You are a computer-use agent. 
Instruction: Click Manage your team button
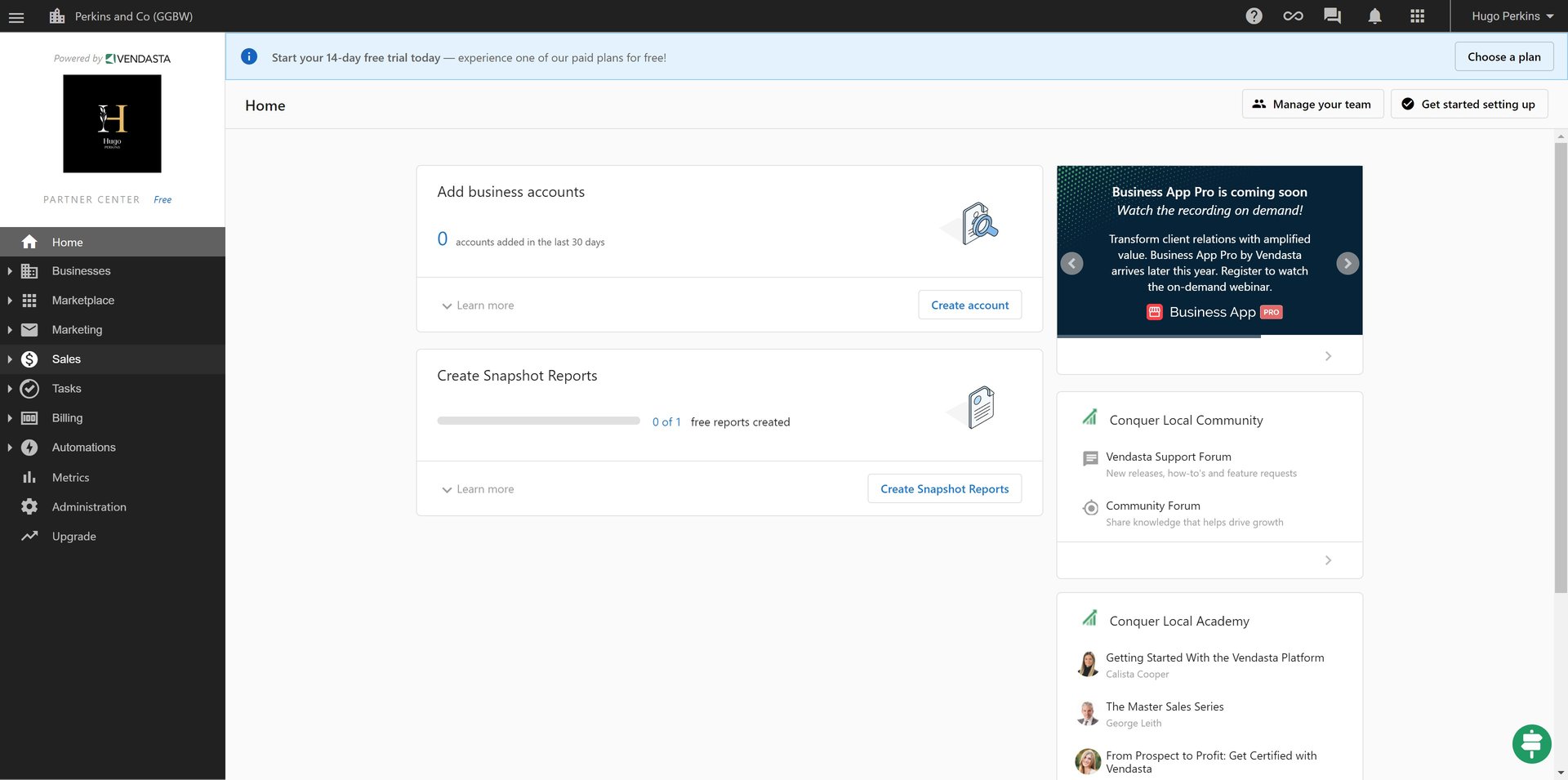(x=1312, y=104)
